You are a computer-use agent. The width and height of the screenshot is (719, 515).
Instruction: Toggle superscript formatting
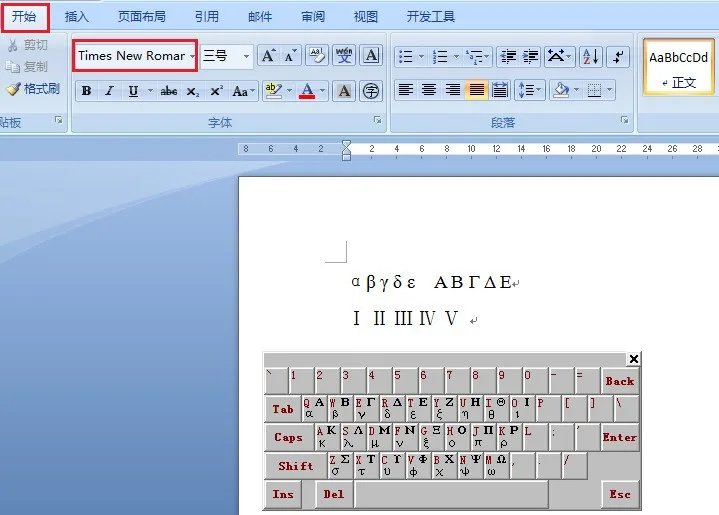(216, 91)
